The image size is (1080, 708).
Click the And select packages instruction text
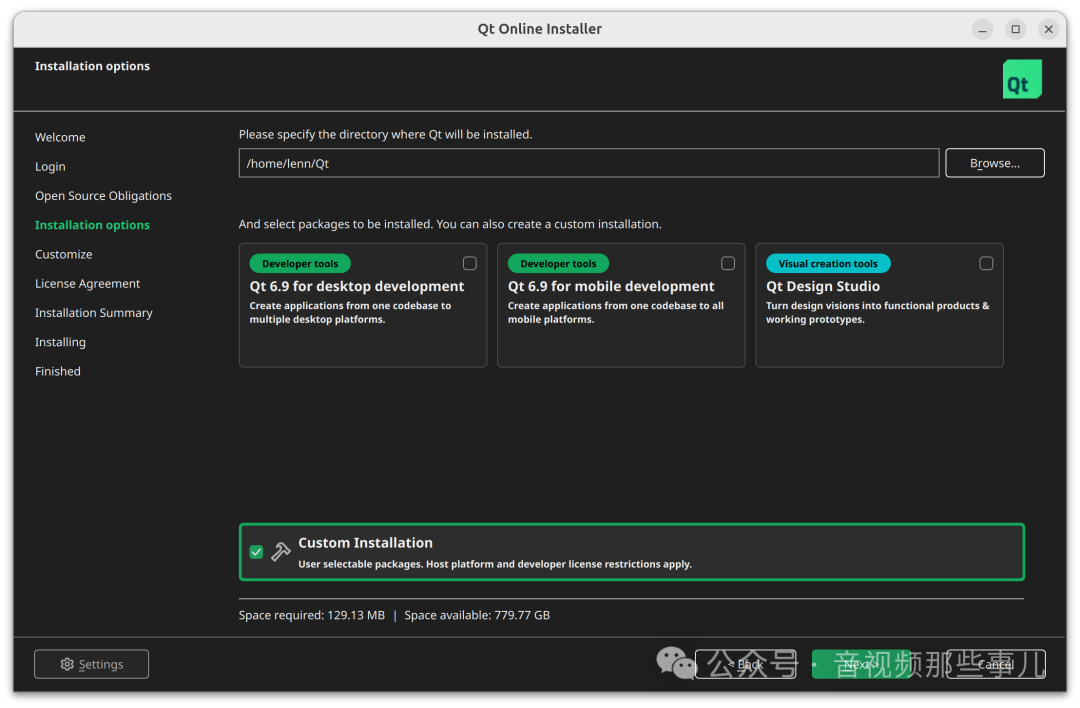pyautogui.click(x=450, y=224)
